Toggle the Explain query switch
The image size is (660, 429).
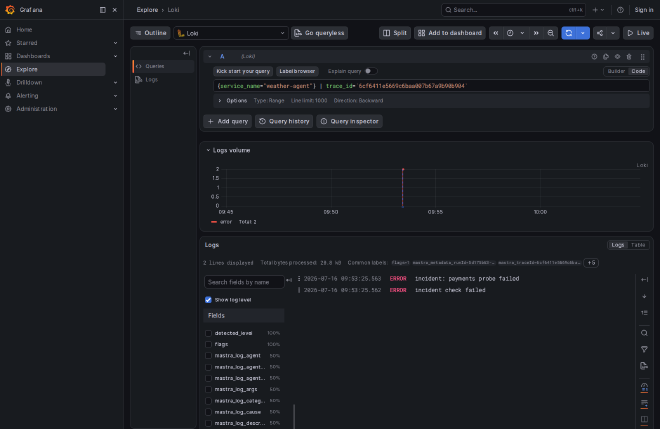370,71
